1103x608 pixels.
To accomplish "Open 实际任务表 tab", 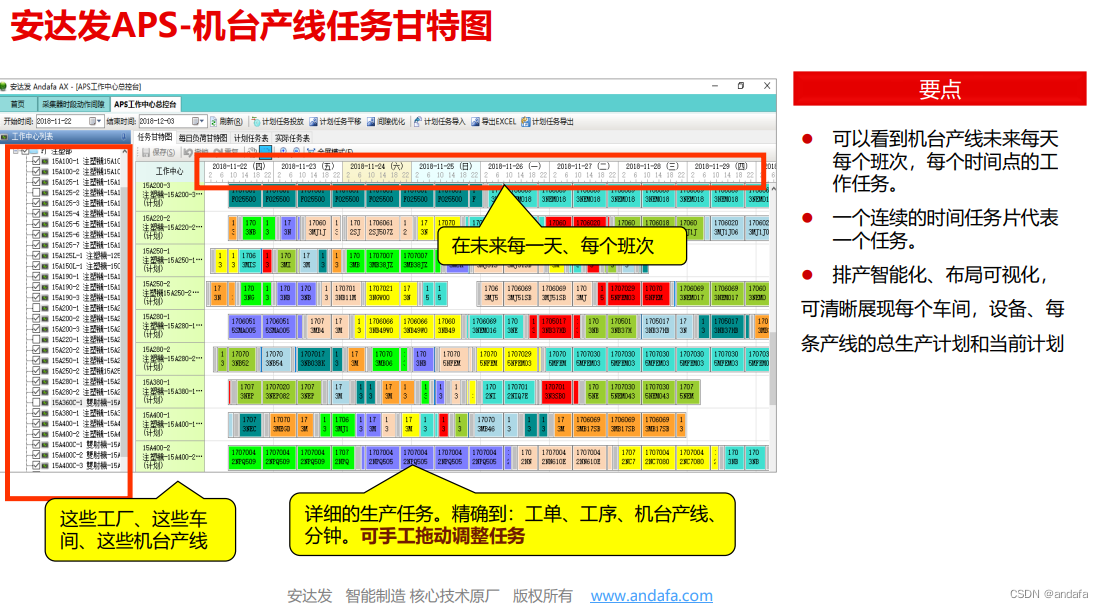I will [293, 138].
